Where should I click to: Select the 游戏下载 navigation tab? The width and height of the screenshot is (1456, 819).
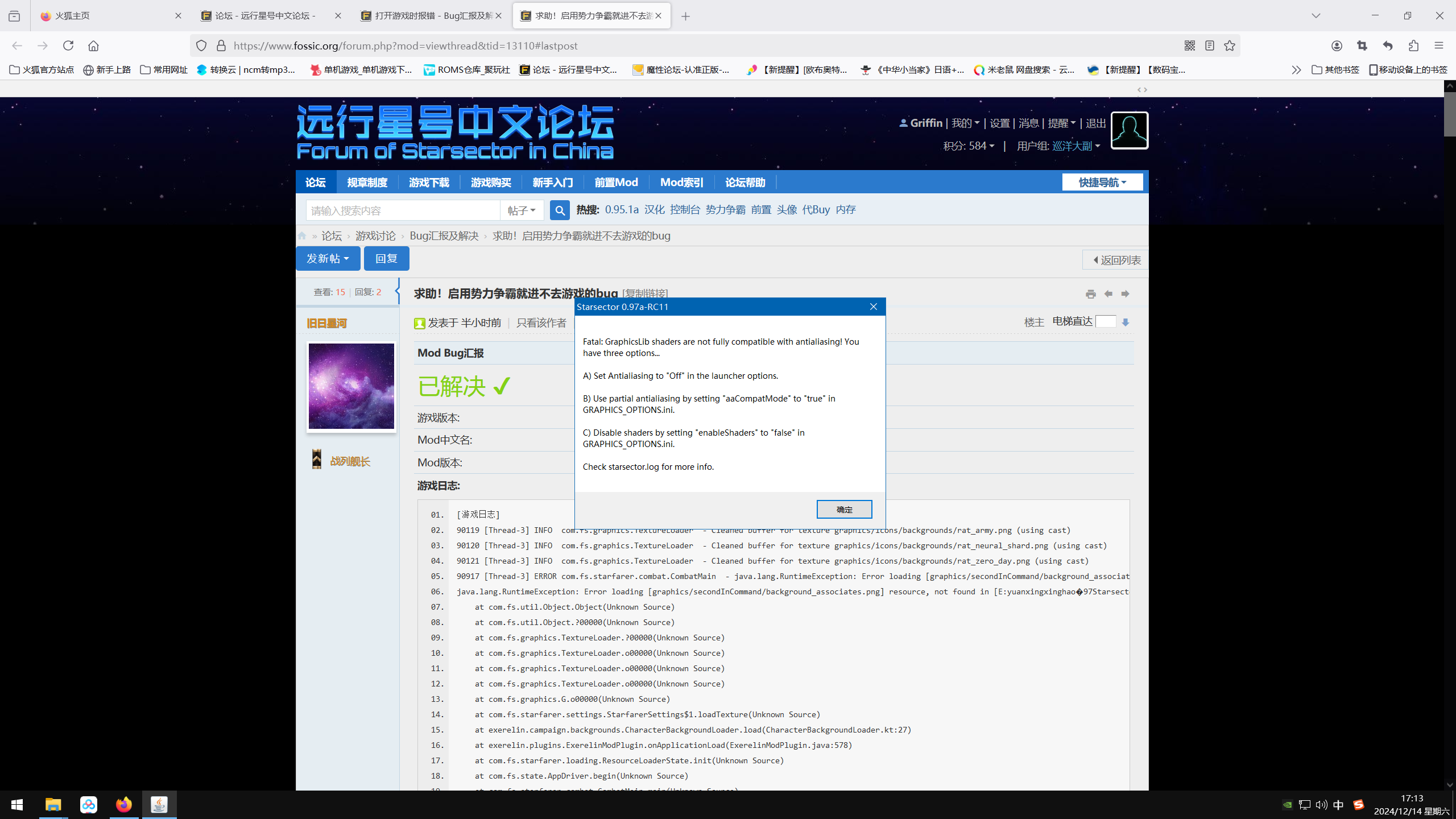429,183
